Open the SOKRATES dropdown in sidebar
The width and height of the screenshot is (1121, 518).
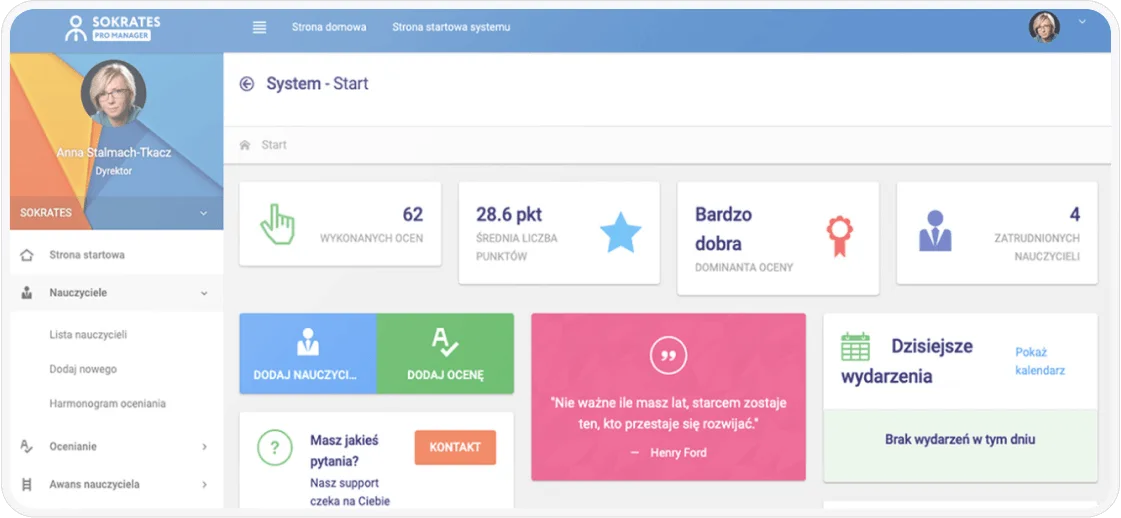(204, 213)
